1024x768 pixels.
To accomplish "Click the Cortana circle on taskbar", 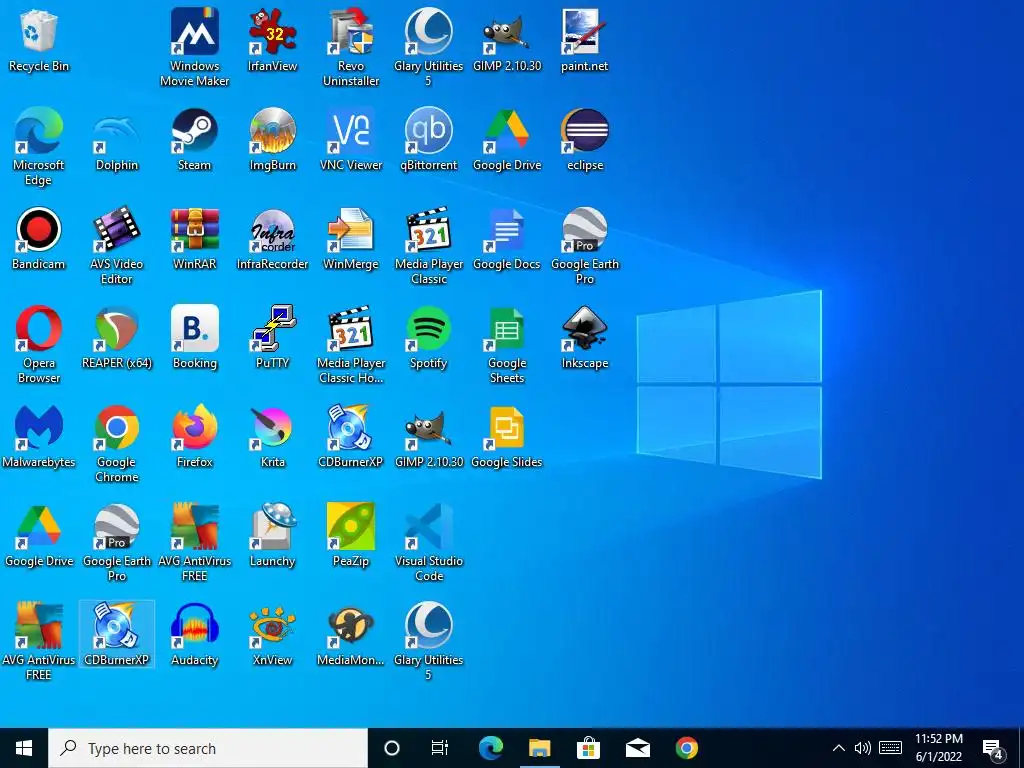I will pyautogui.click(x=392, y=748).
